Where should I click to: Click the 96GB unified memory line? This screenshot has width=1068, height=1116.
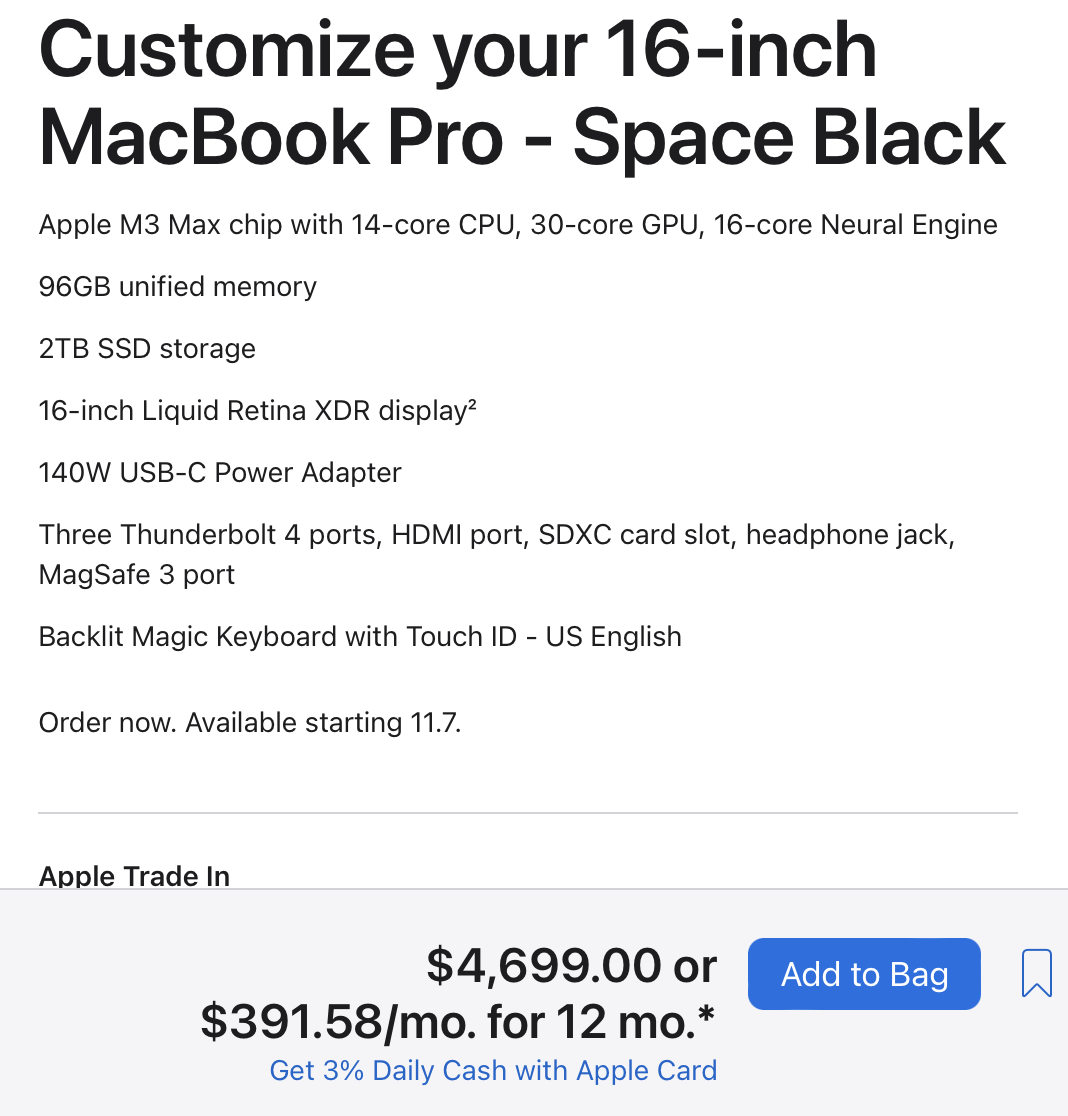tap(177, 287)
